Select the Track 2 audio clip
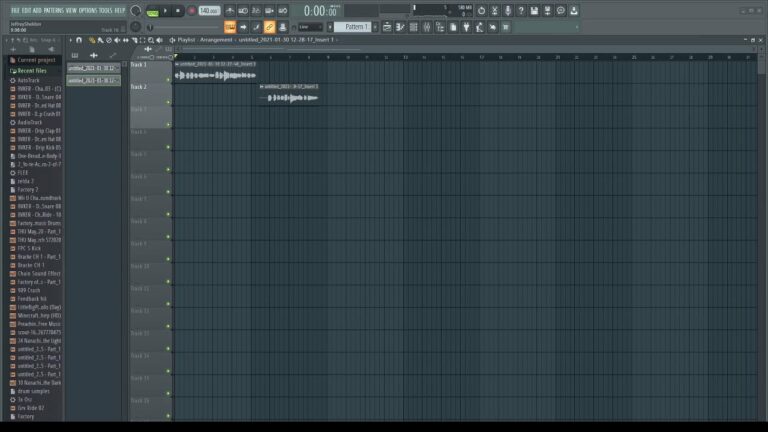This screenshot has height=432, width=768. click(289, 95)
